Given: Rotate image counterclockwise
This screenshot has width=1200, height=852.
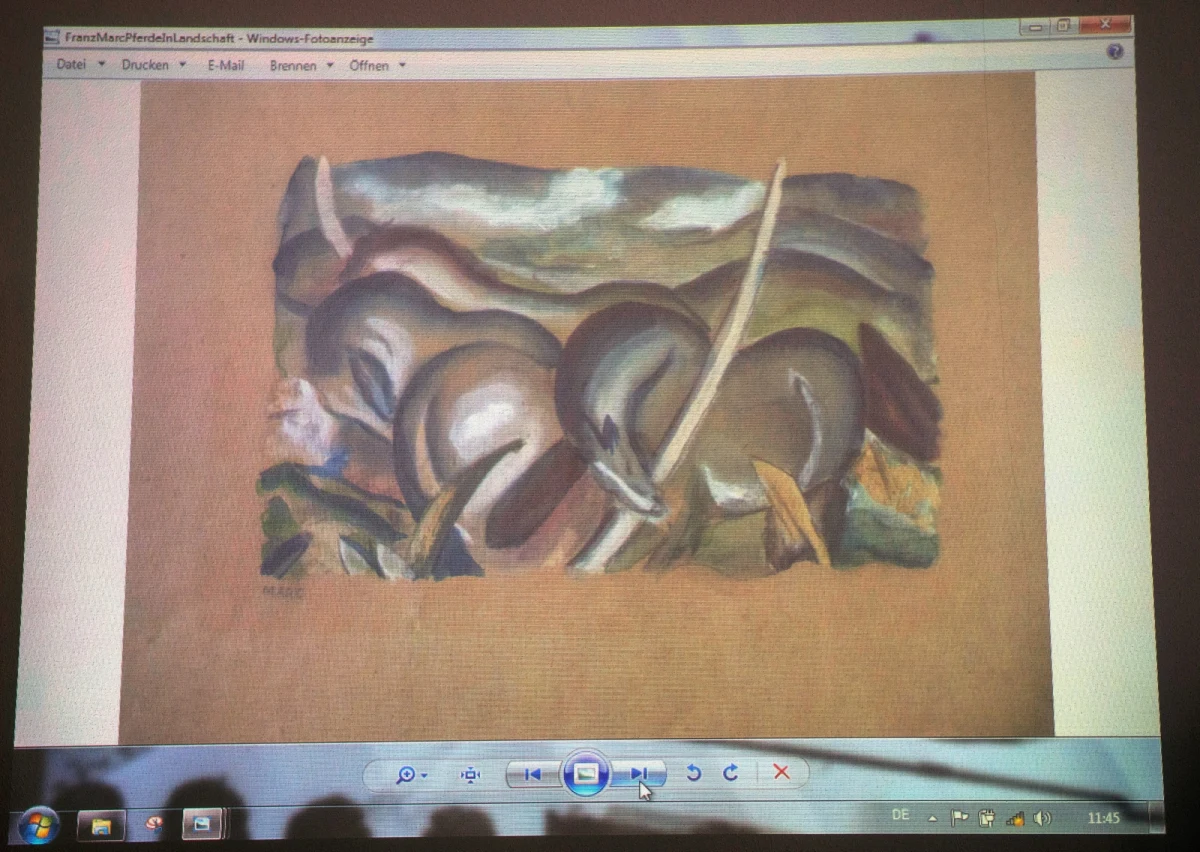Looking at the screenshot, I should point(693,773).
